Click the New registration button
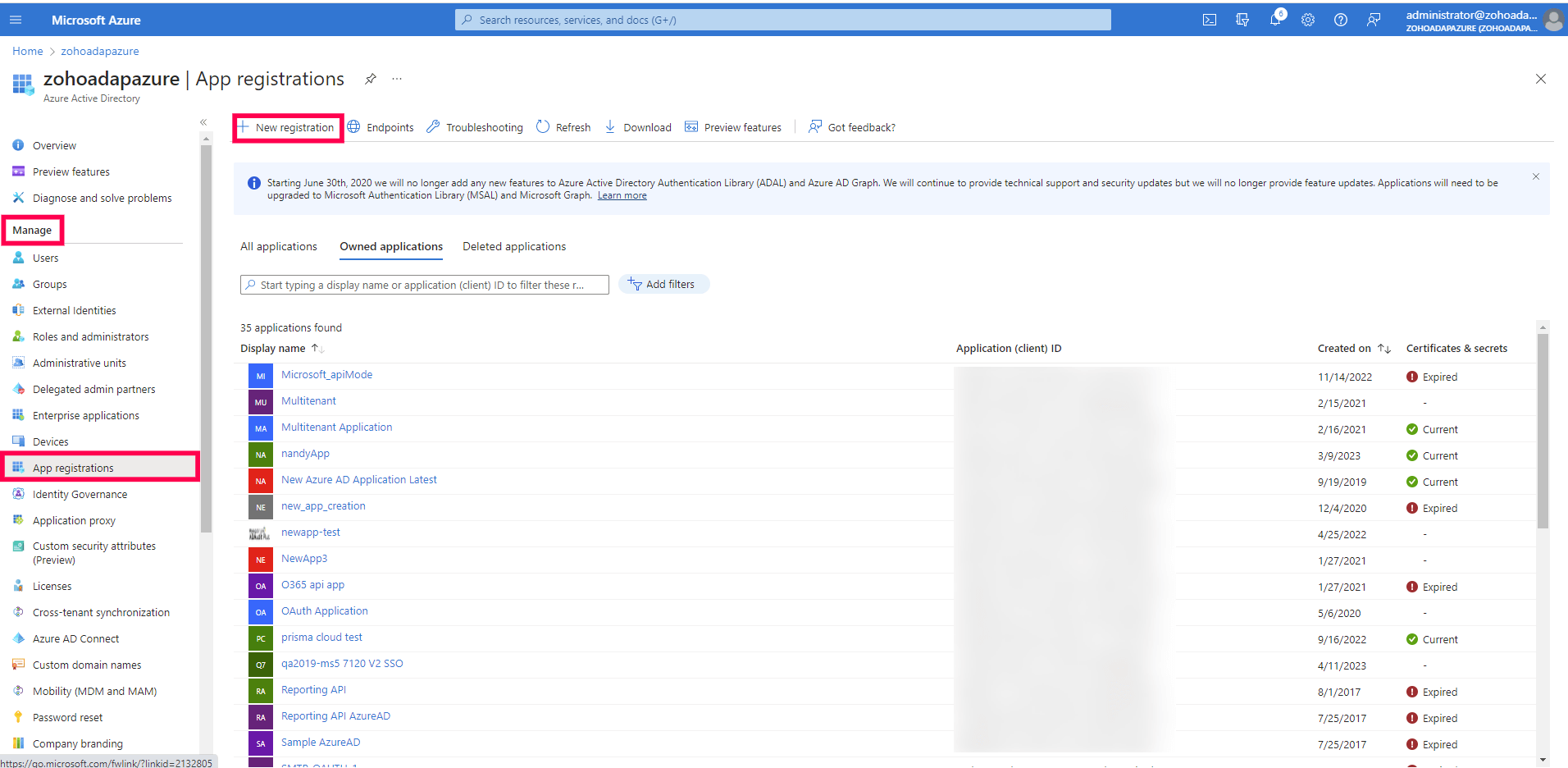 pos(288,128)
